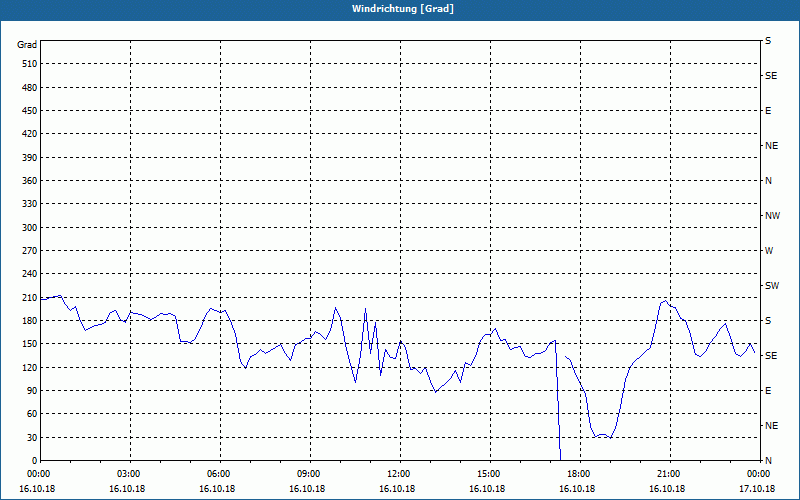Click the E compass label beside the 90 gridline
The height and width of the screenshot is (500, 800).
pyautogui.click(x=768, y=391)
